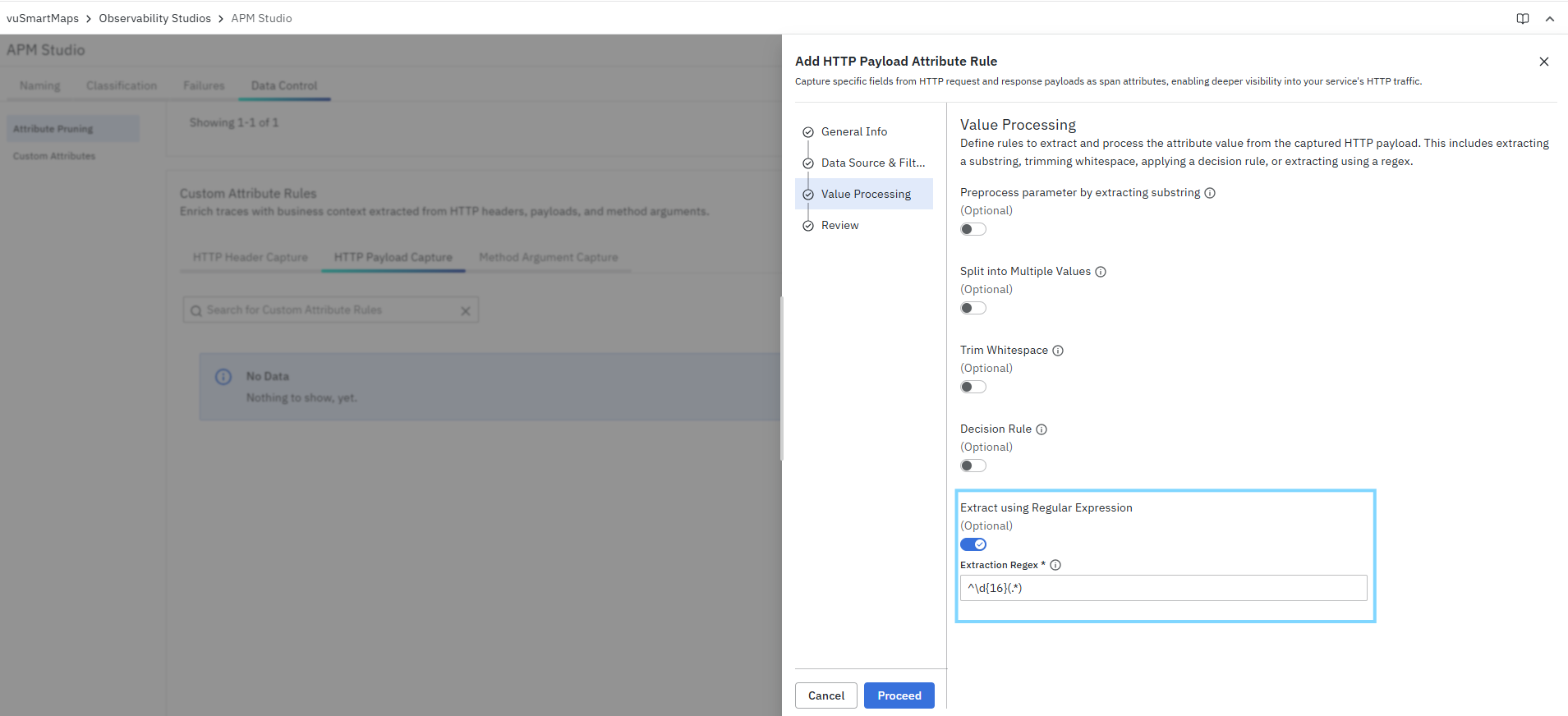
Task: Click the Cancel button
Action: click(826, 695)
